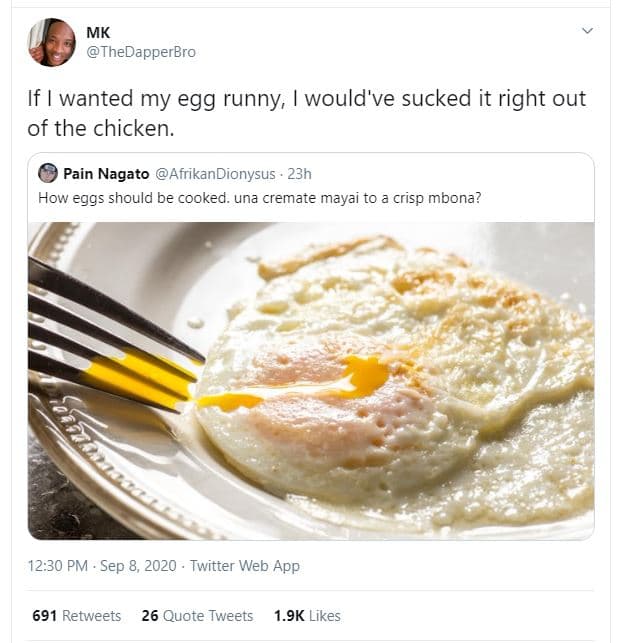Go to the @AfrikanDionysus handle
The image size is (620, 643).
coord(213,173)
